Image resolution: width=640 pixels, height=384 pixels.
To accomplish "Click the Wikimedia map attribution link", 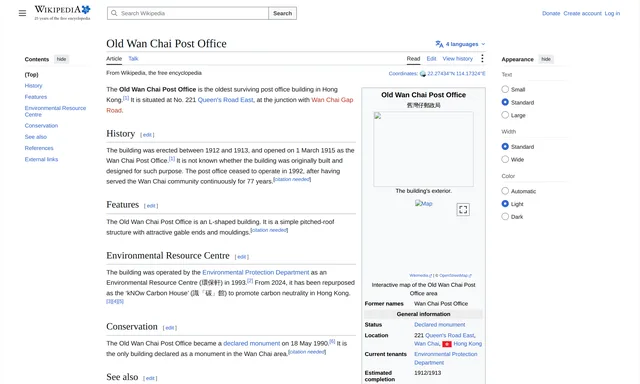I will pyautogui.click(x=420, y=275).
